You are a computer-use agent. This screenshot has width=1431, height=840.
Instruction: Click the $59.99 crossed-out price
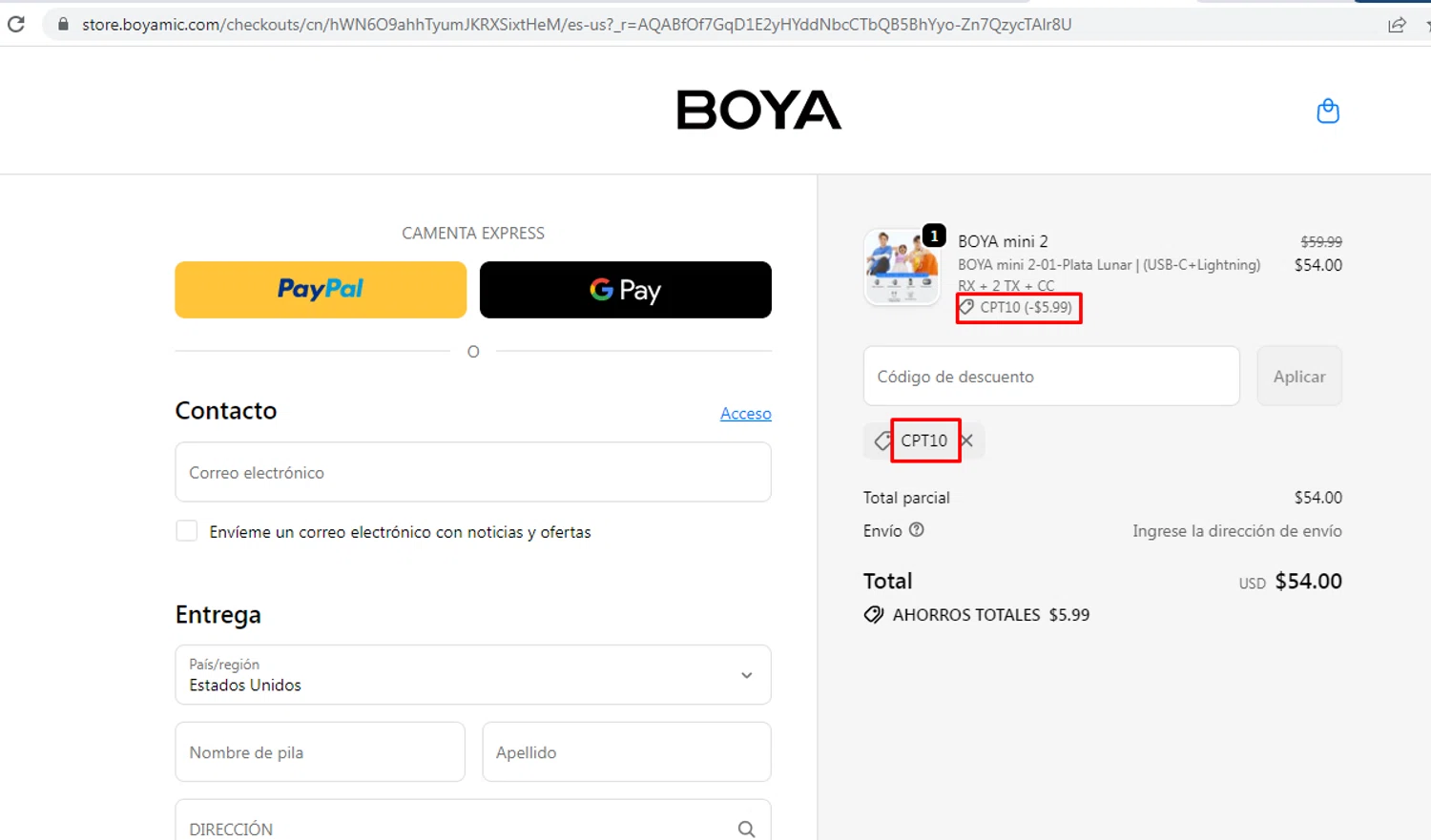tap(1321, 242)
